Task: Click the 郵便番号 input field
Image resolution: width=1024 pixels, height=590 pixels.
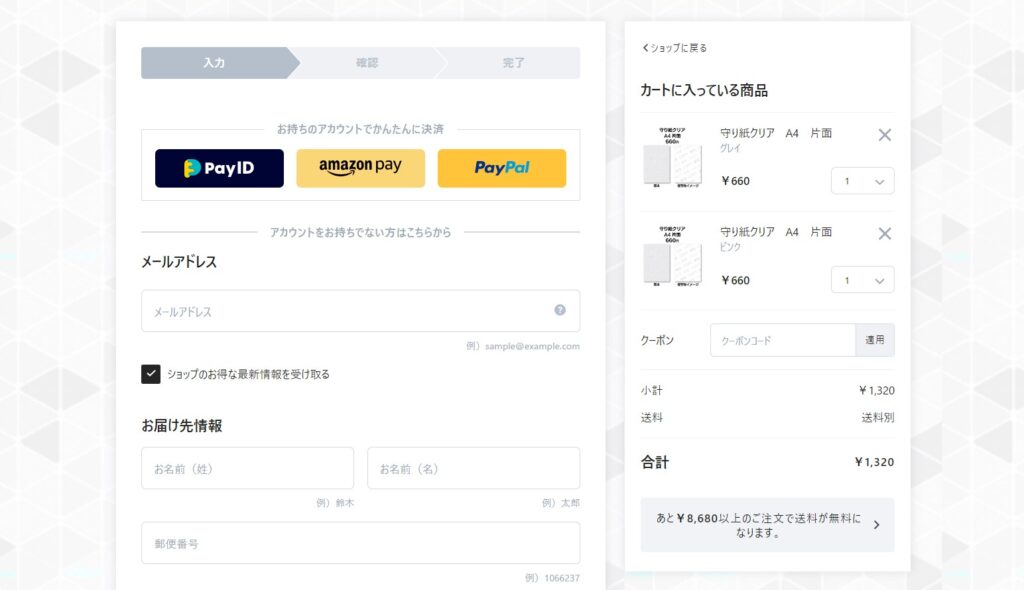Action: click(x=360, y=543)
